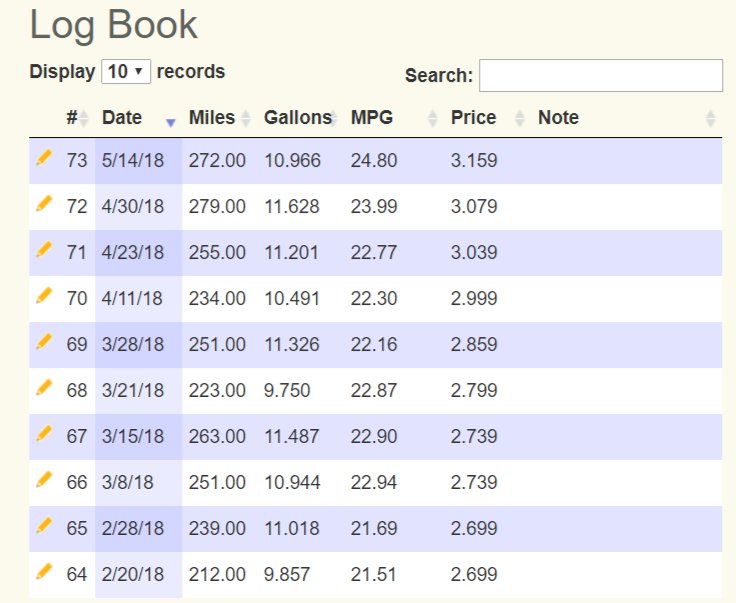736x603 pixels.
Task: Click the Miles column sort arrows icon
Action: pyautogui.click(x=245, y=118)
